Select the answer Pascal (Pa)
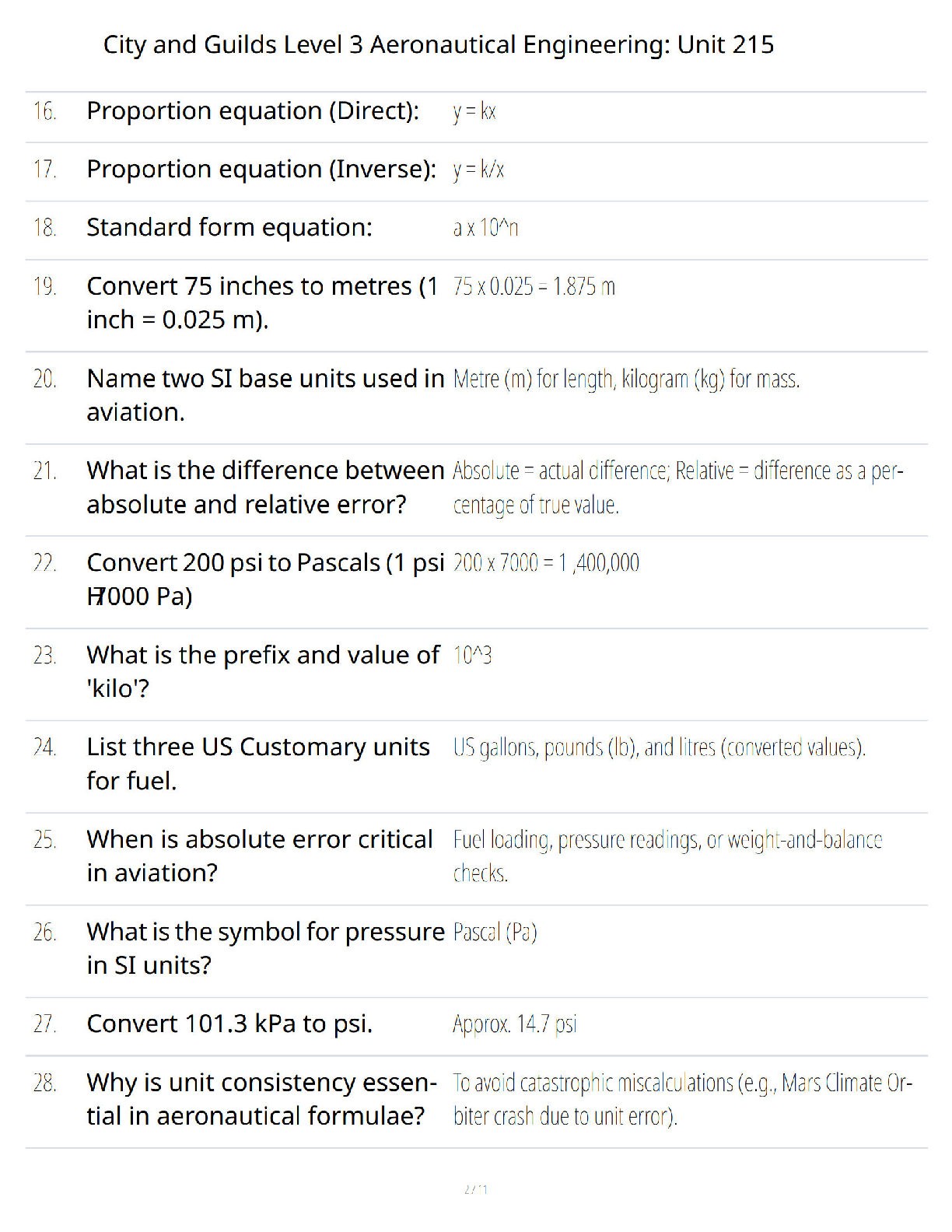The image size is (952, 1232). [495, 932]
